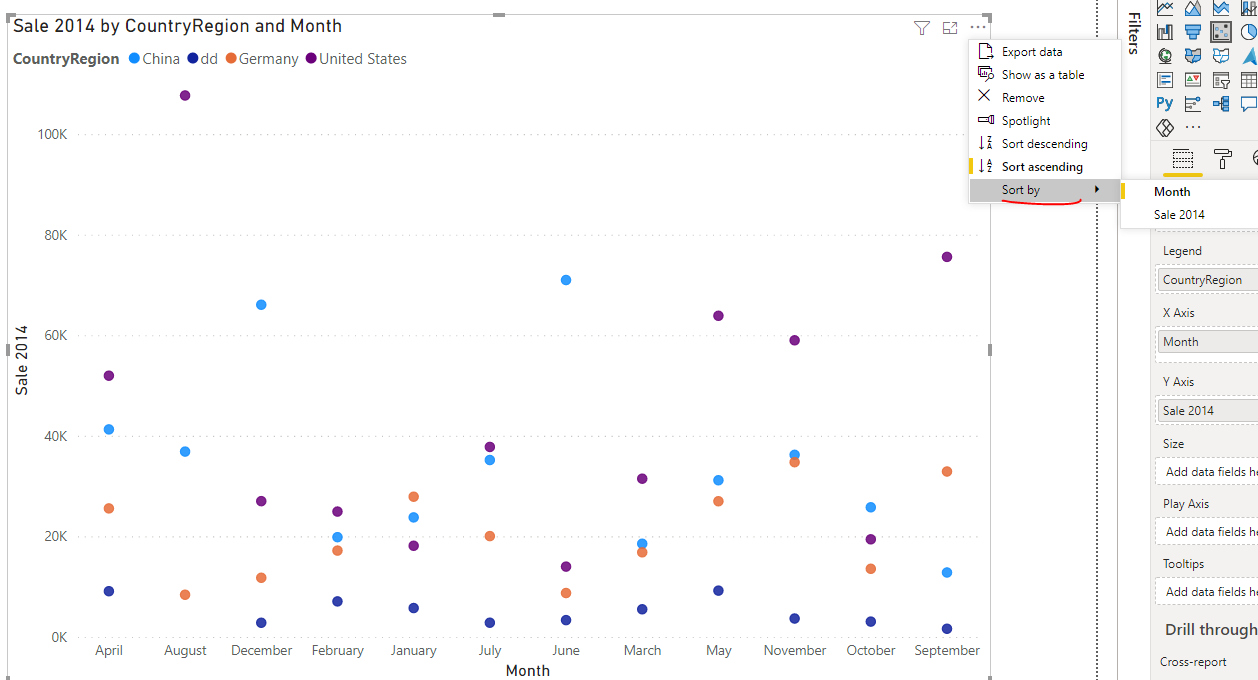Select the ArcGIS globe map visual
The width and height of the screenshot is (1258, 680).
pyautogui.click(x=1165, y=56)
